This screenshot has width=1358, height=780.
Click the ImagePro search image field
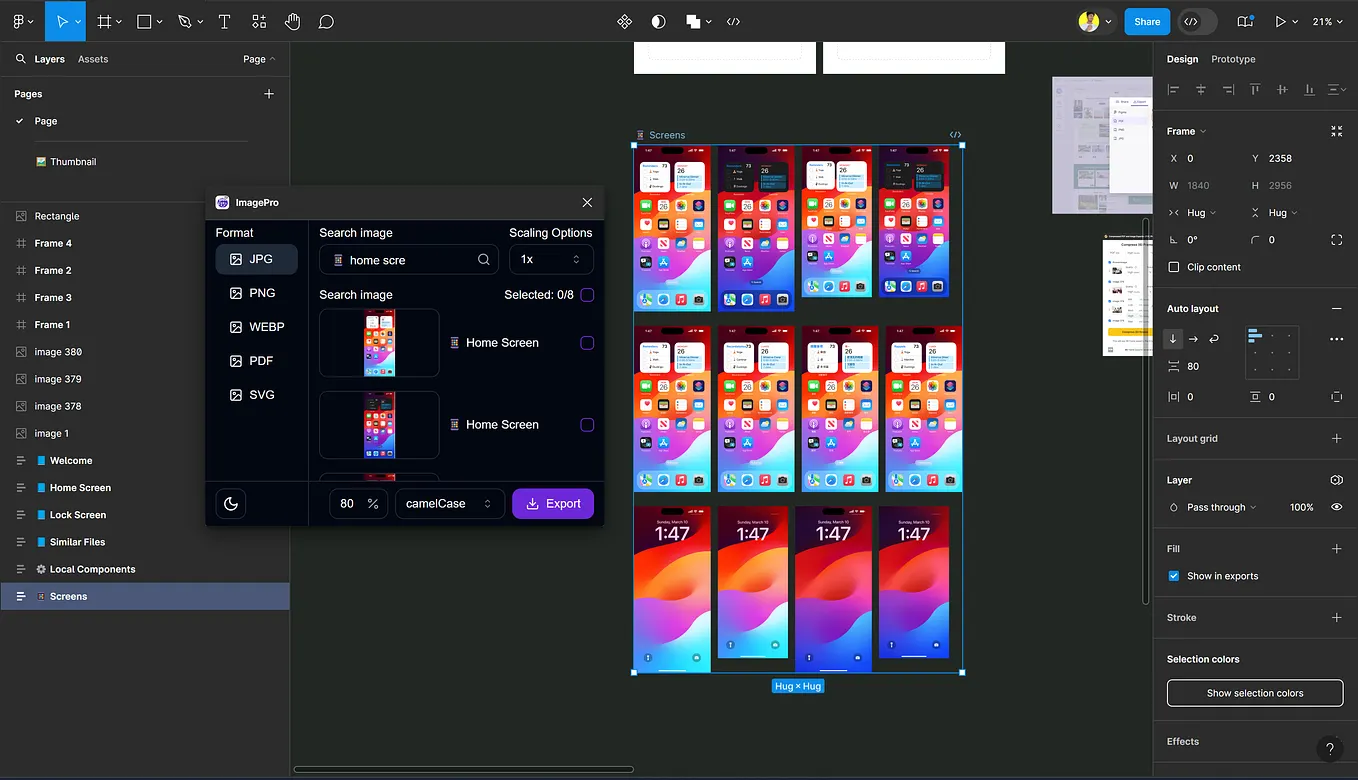click(x=409, y=260)
